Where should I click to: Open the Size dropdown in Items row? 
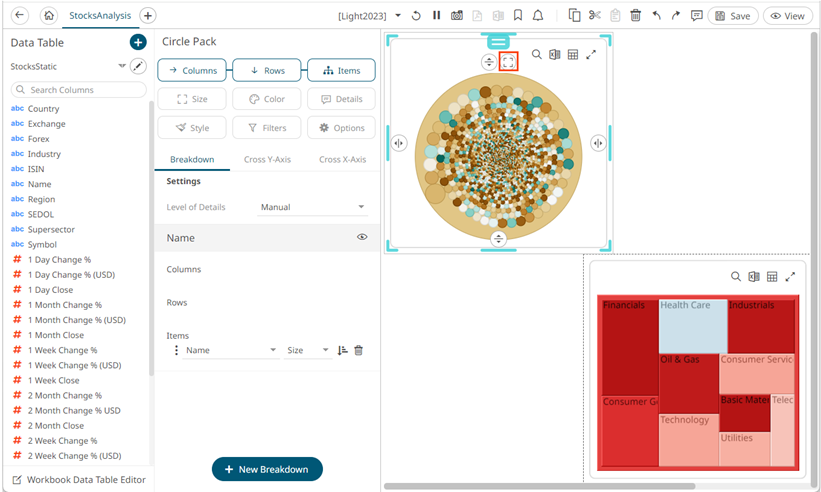[308, 351]
